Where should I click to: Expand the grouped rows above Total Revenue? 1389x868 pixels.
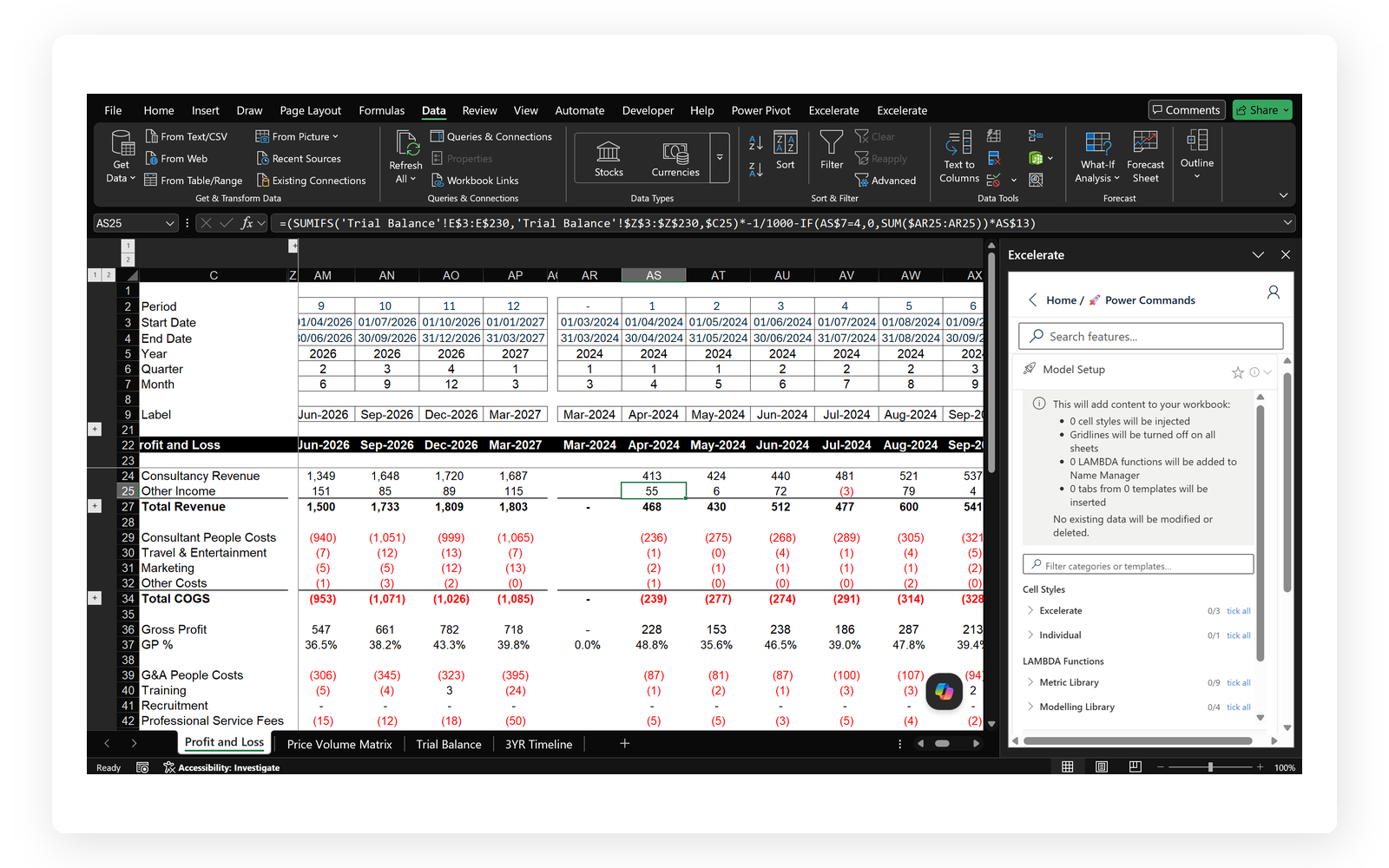click(95, 506)
